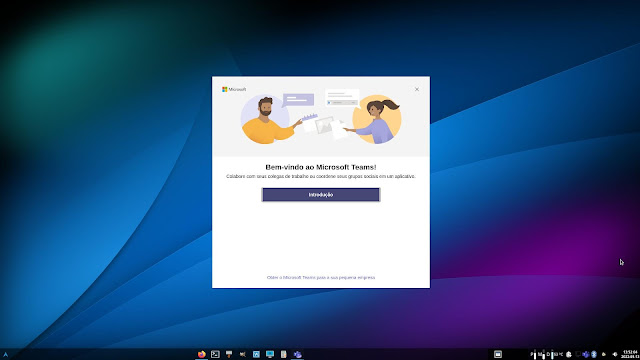The image size is (640, 360).
Task: Open the link to get Teams for small business
Action: click(x=321, y=277)
